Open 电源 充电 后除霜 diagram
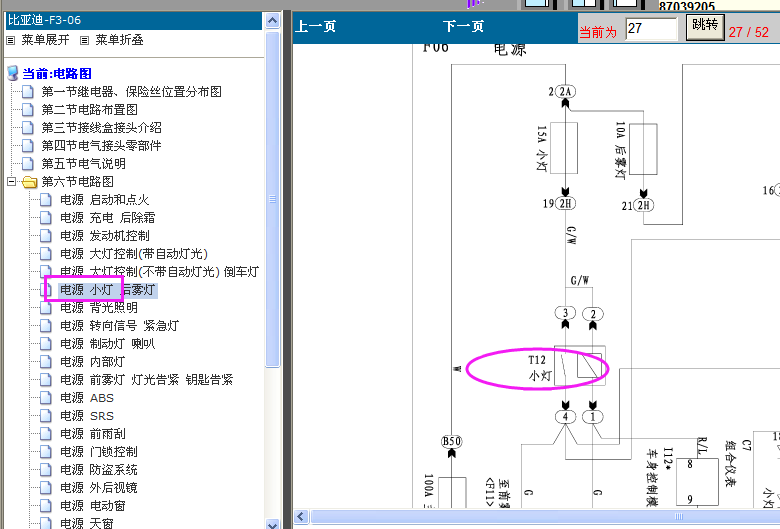Screen dimensions: 780x529 (107, 217)
